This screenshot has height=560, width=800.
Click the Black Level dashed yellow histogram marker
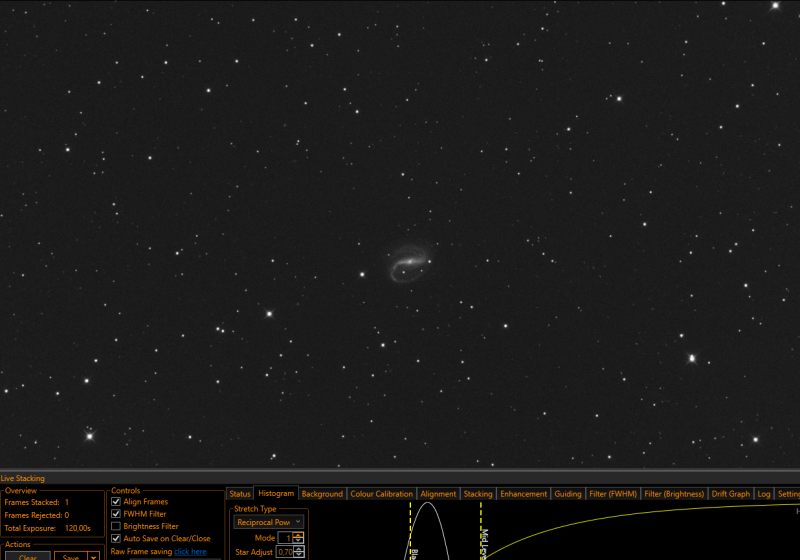click(x=410, y=530)
